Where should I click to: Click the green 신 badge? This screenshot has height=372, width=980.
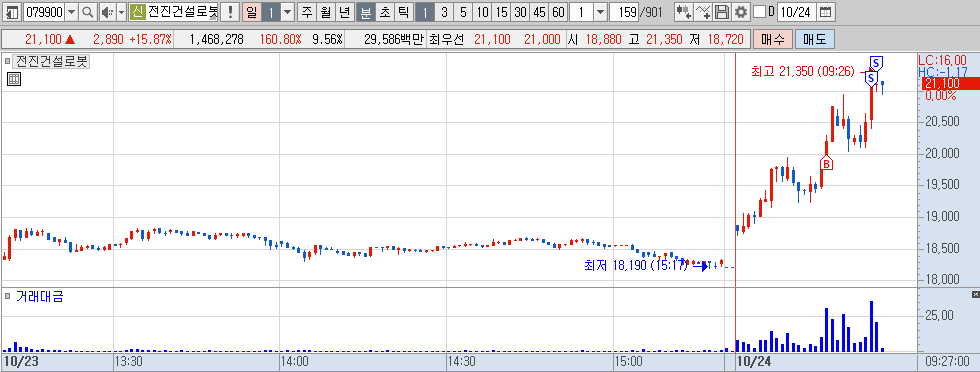137,12
